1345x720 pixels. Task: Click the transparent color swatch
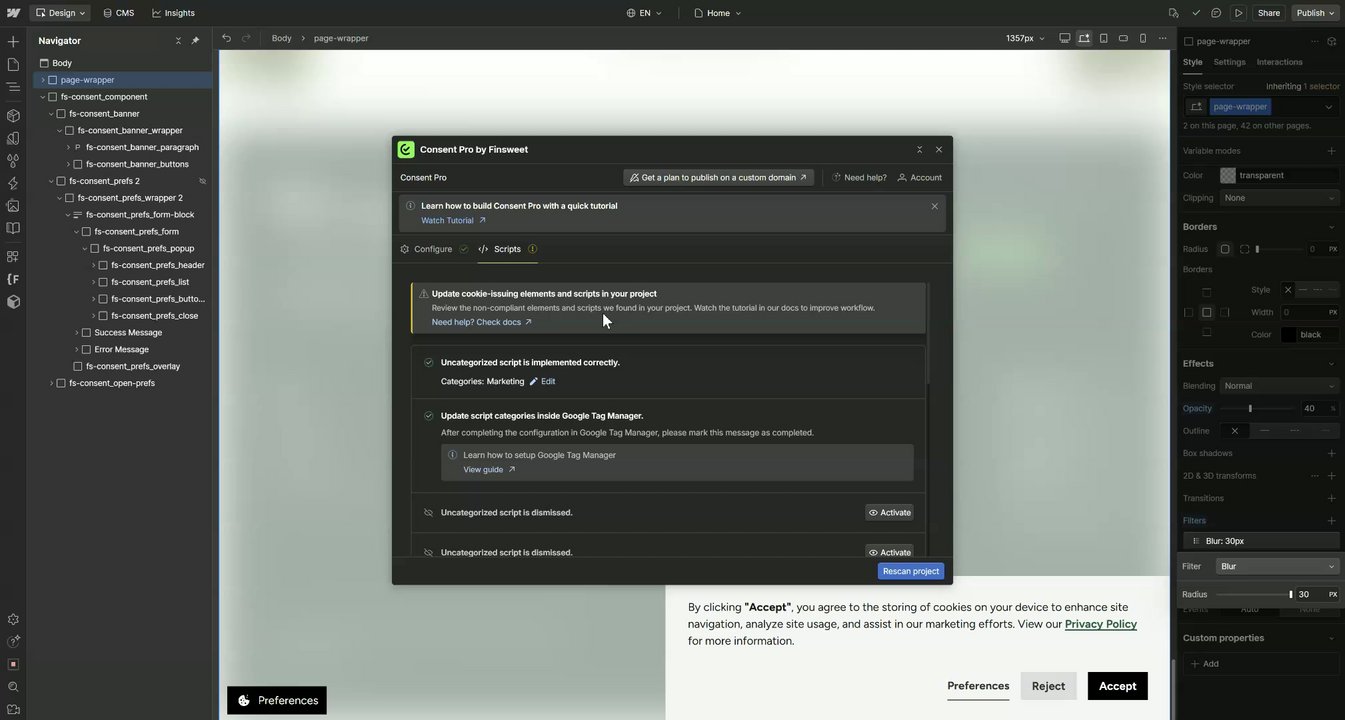[1228, 175]
